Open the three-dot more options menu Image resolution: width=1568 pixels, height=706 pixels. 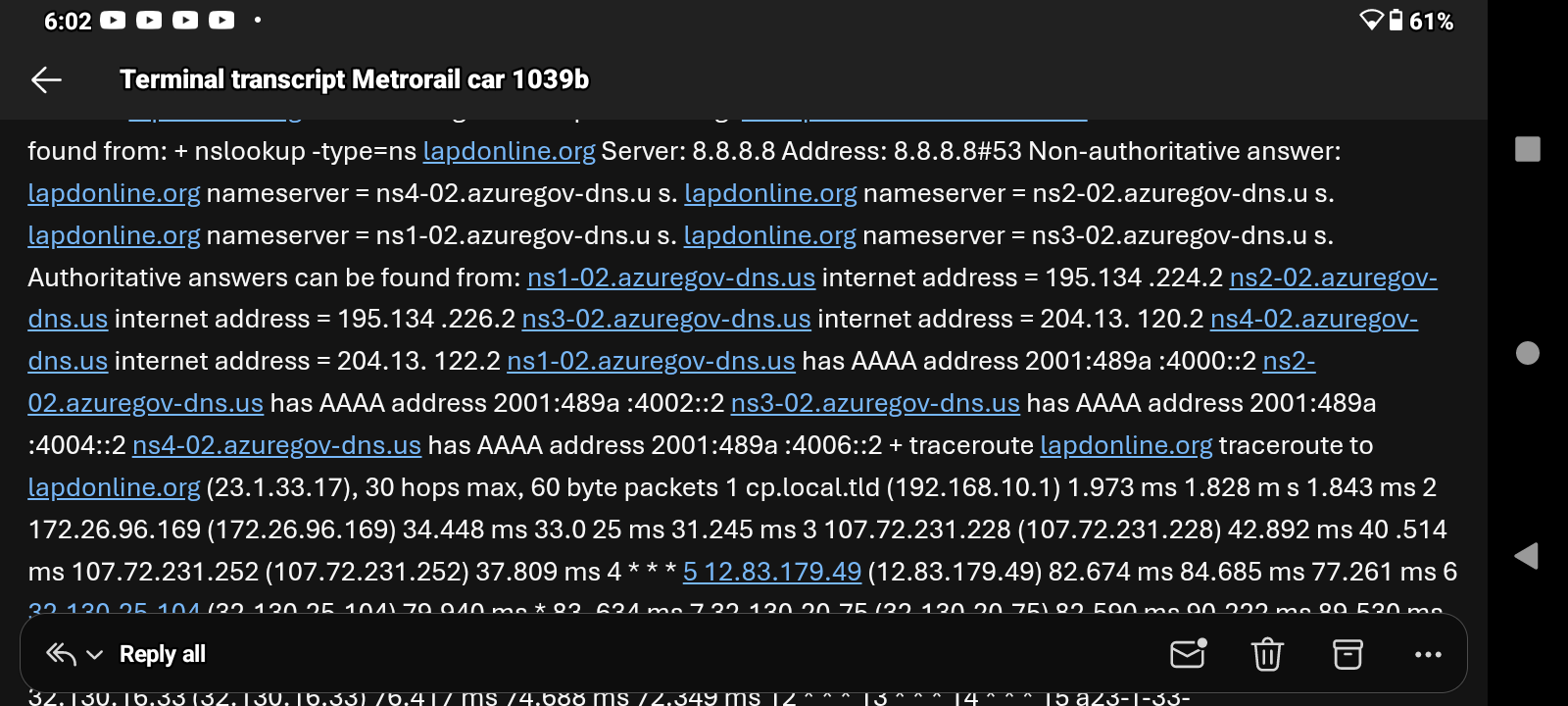1428,654
